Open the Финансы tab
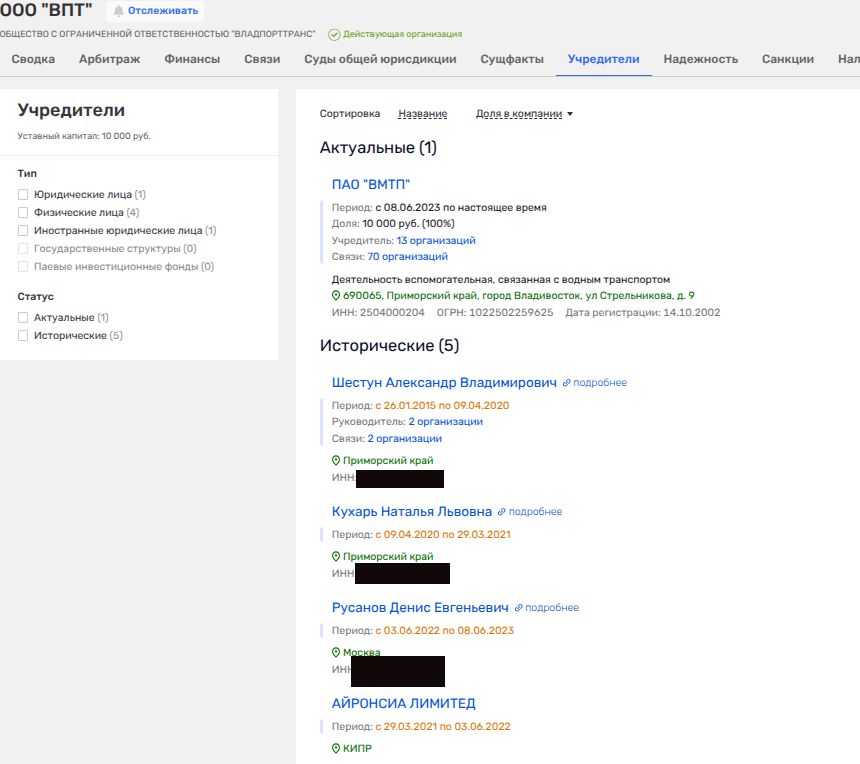Viewport: 860px width, 764px height. tap(192, 59)
